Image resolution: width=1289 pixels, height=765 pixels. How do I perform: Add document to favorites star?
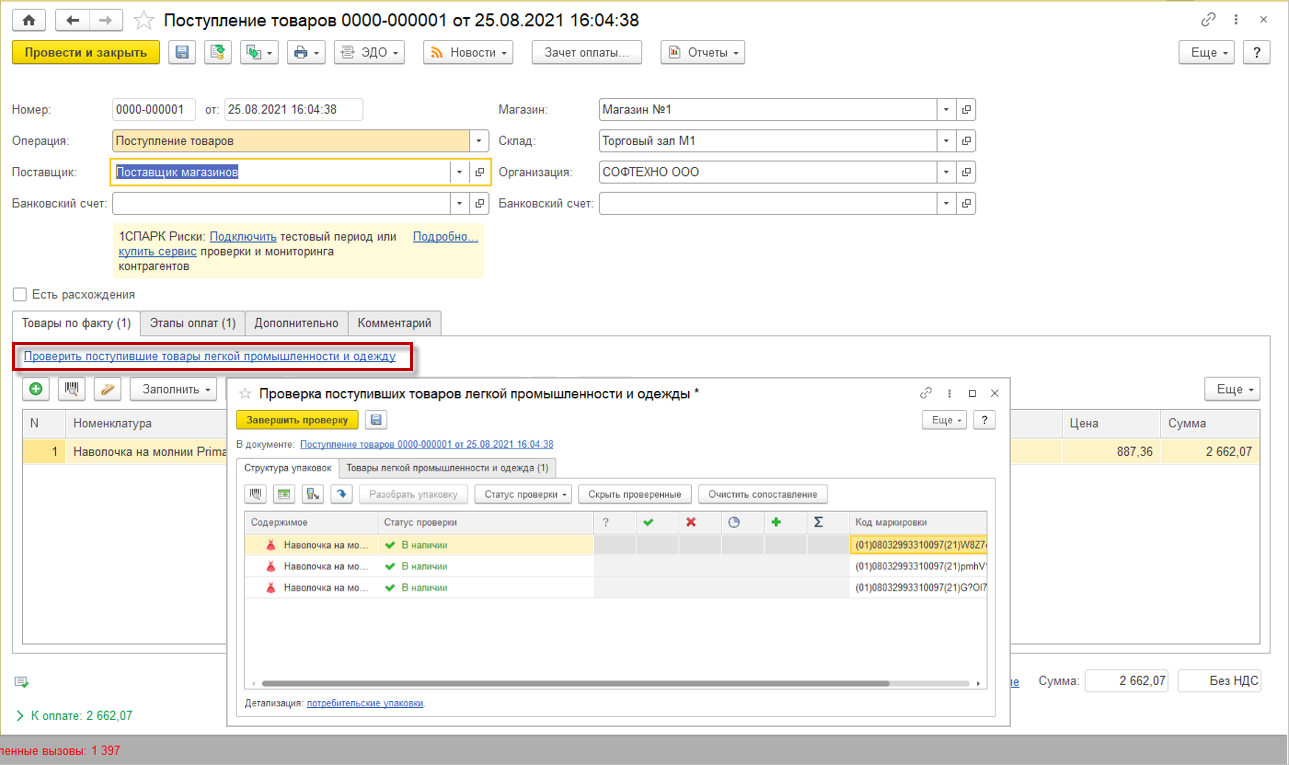(x=144, y=20)
